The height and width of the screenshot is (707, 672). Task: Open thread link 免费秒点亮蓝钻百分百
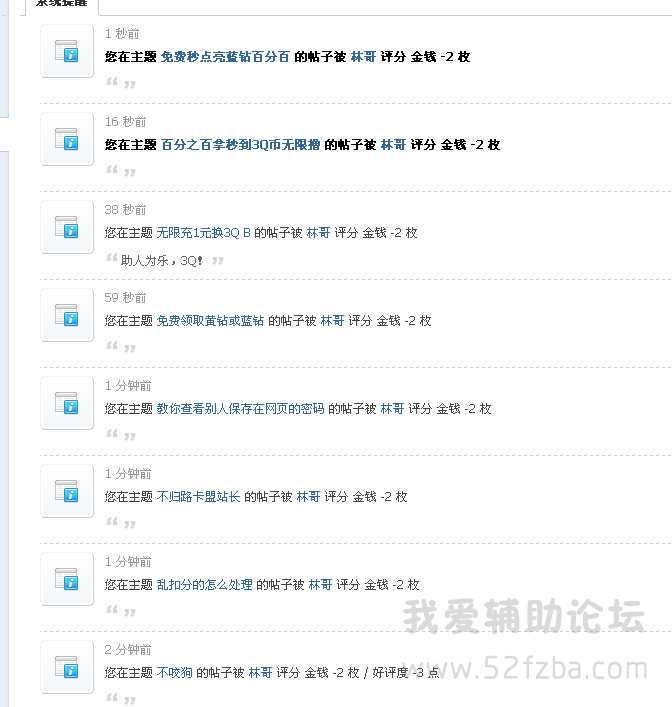pyautogui.click(x=225, y=57)
